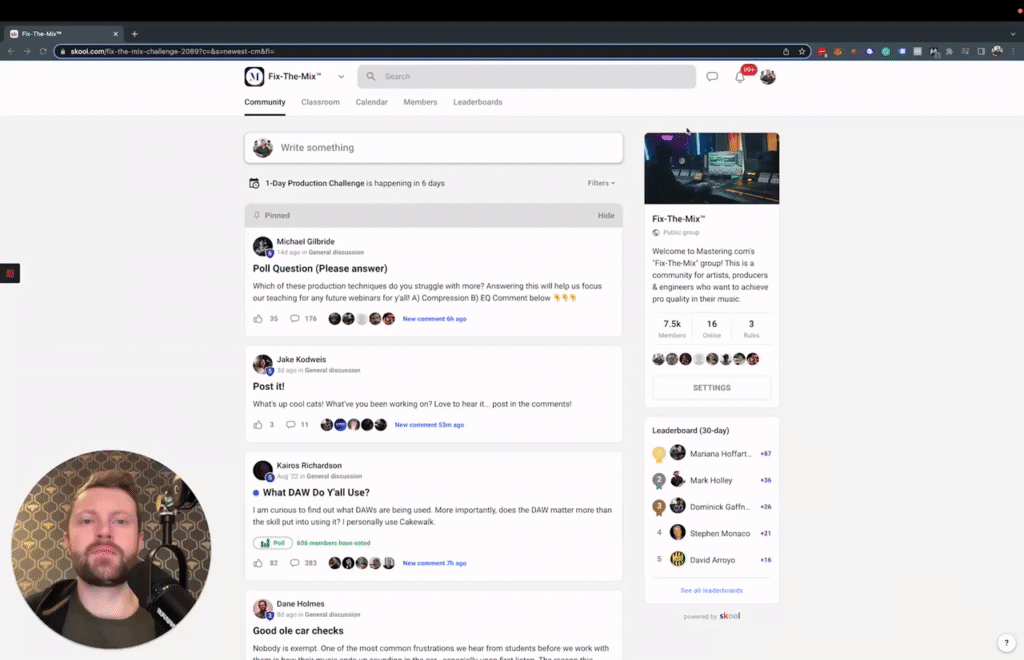Bookmark this page with the star icon

(x=802, y=51)
